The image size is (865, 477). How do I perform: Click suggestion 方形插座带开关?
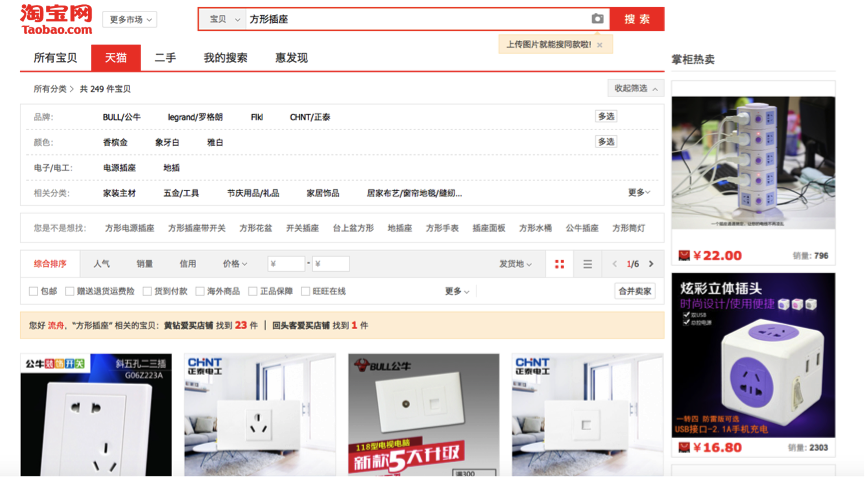click(x=196, y=228)
